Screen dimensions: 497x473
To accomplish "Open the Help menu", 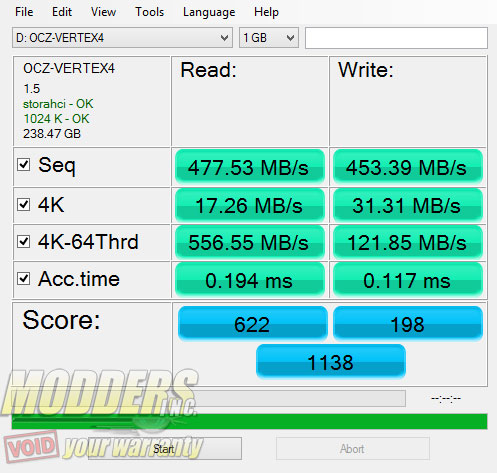I will click(x=266, y=12).
